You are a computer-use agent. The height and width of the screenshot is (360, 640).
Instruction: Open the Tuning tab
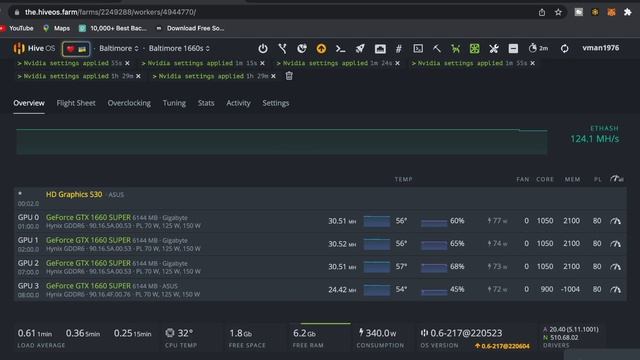[174, 103]
